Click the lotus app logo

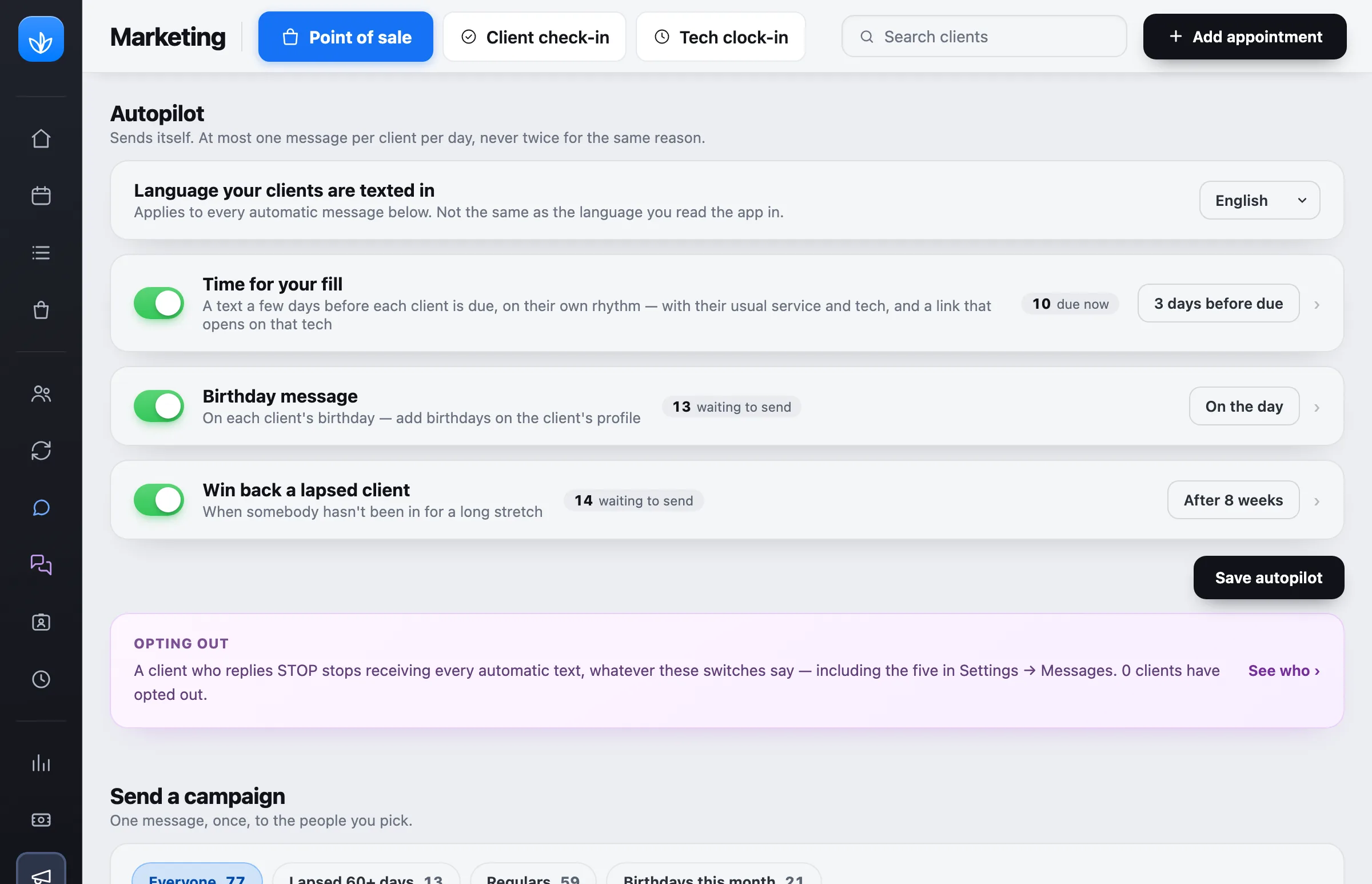click(41, 39)
